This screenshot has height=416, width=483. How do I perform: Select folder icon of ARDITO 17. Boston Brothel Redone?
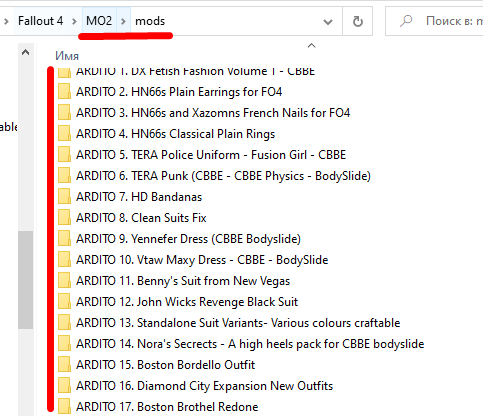pyautogui.click(x=64, y=407)
